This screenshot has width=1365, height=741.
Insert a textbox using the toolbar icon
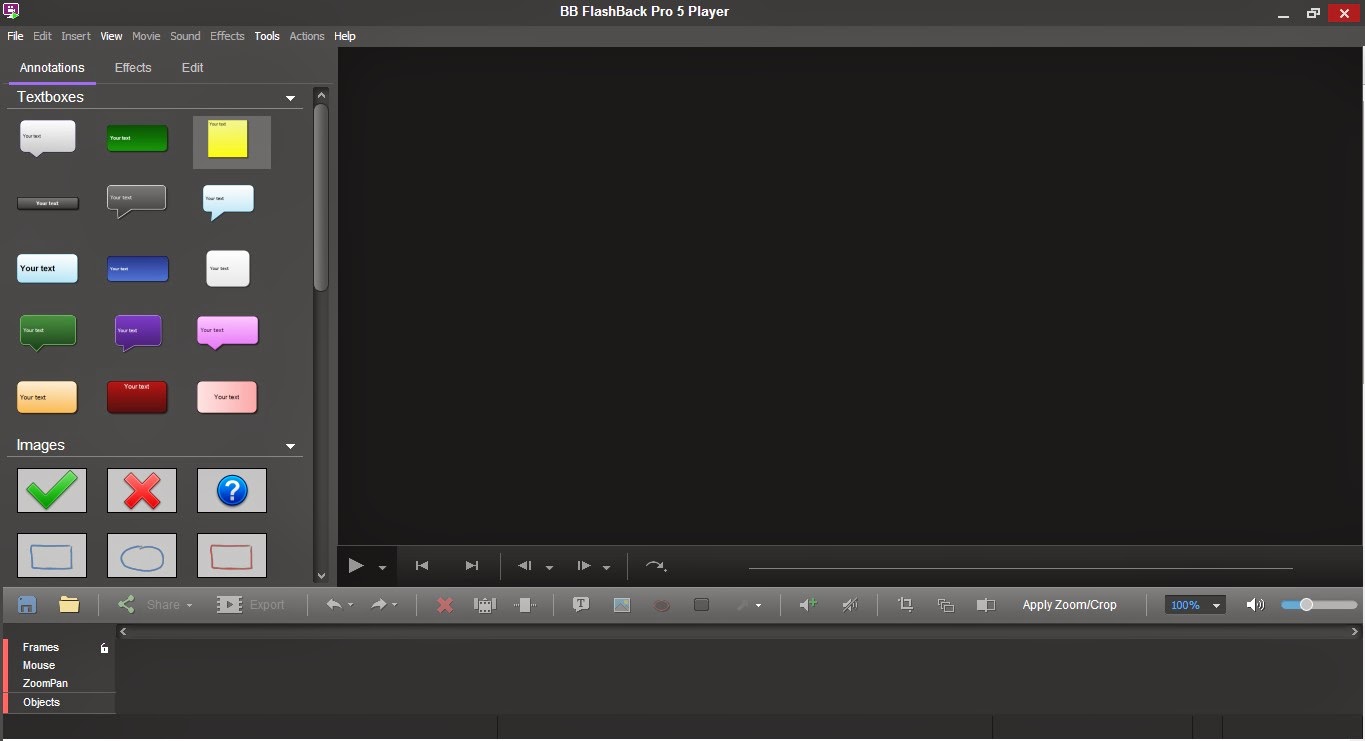(581, 605)
